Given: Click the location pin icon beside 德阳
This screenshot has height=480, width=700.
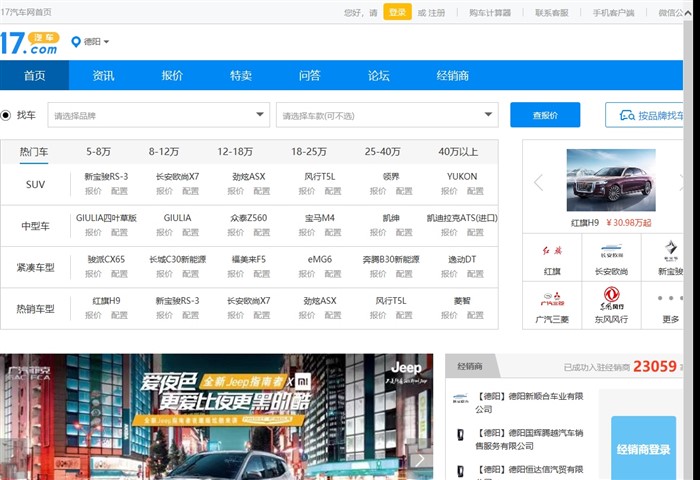Looking at the screenshot, I should click(x=76, y=42).
